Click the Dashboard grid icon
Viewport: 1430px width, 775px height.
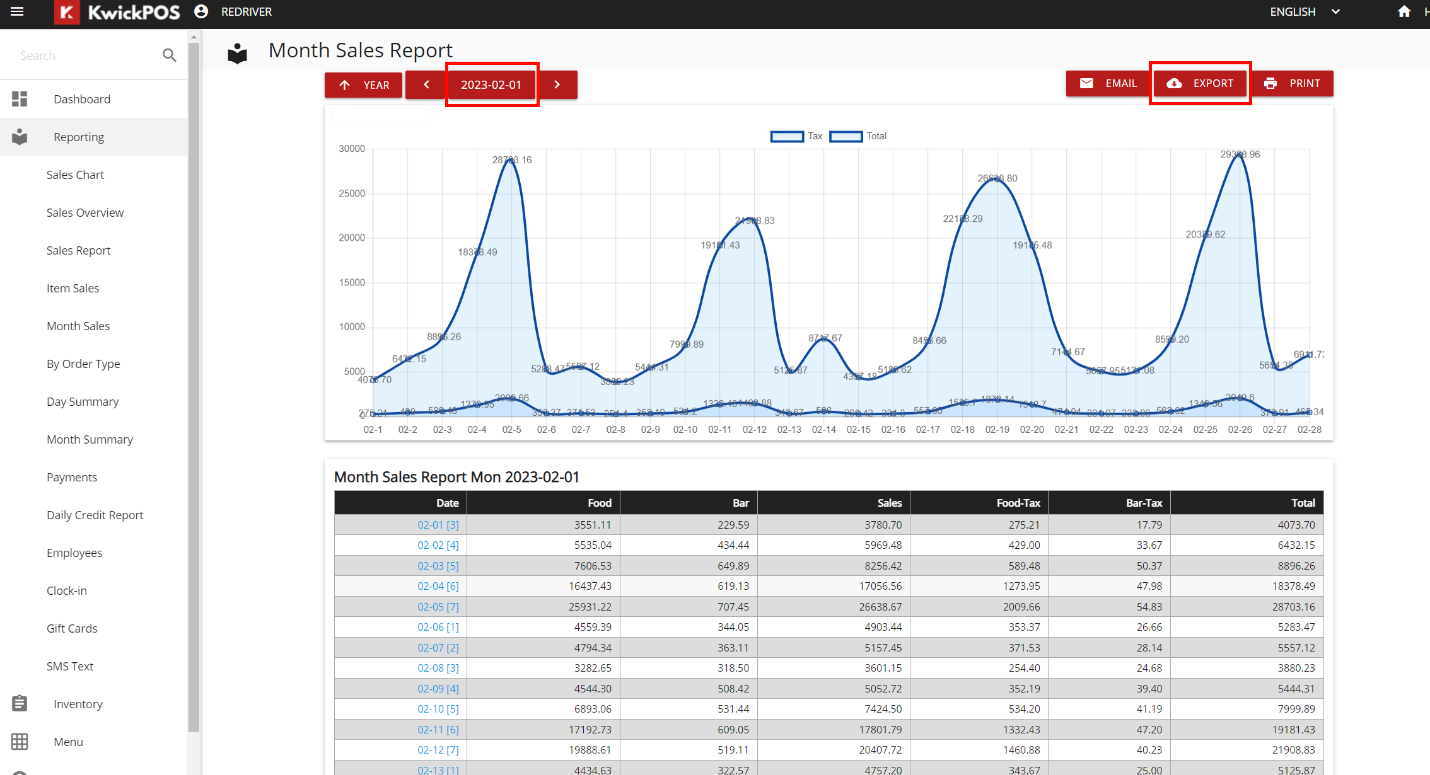(19, 99)
